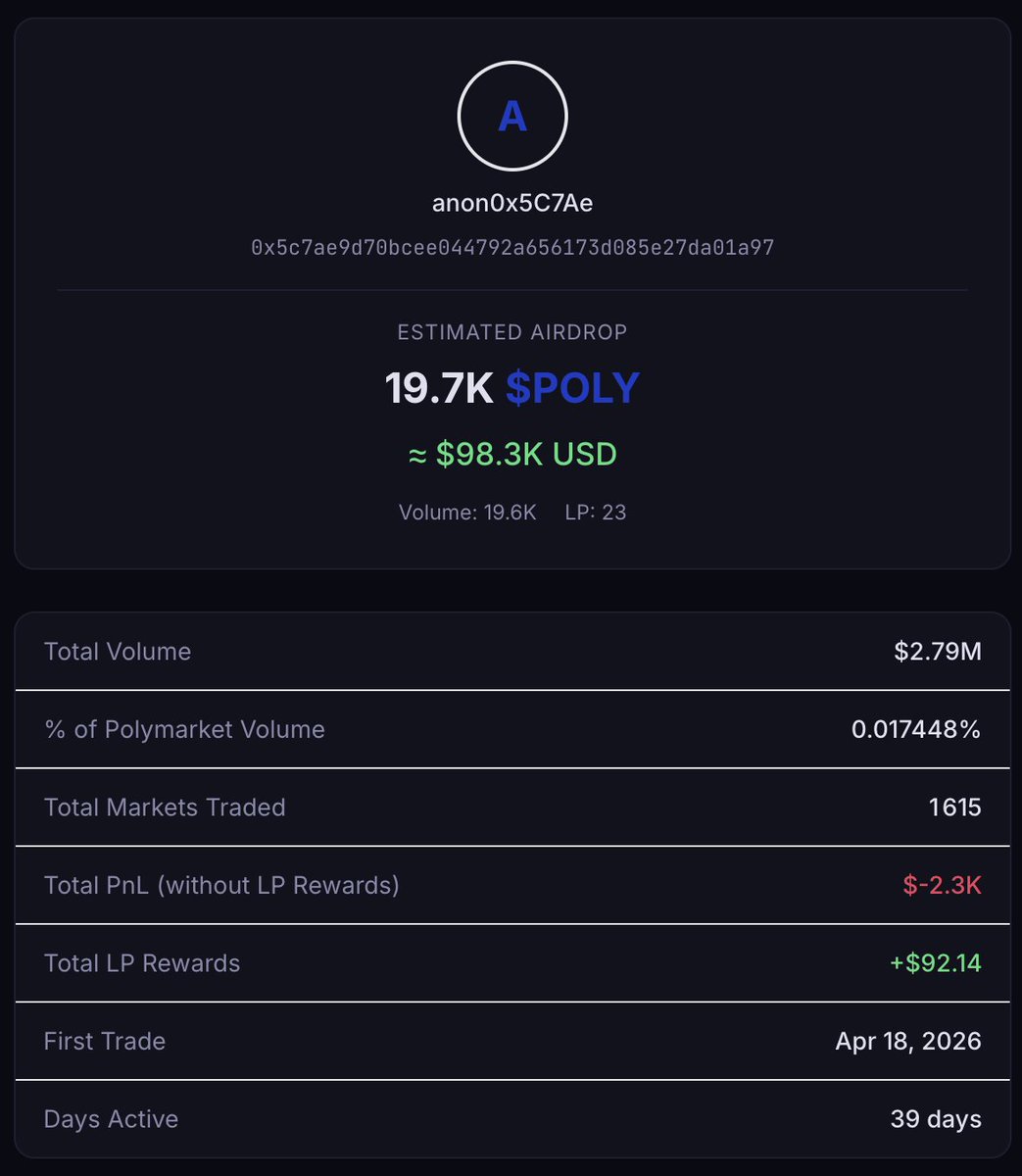Click the 19.7K airdrop amount

click(x=439, y=388)
